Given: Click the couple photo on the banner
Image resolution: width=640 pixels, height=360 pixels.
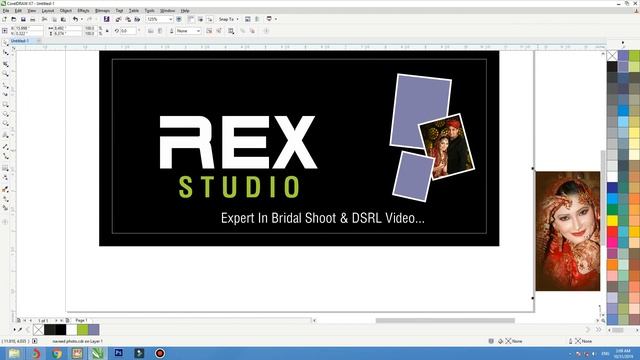Looking at the screenshot, I should 447,147.
